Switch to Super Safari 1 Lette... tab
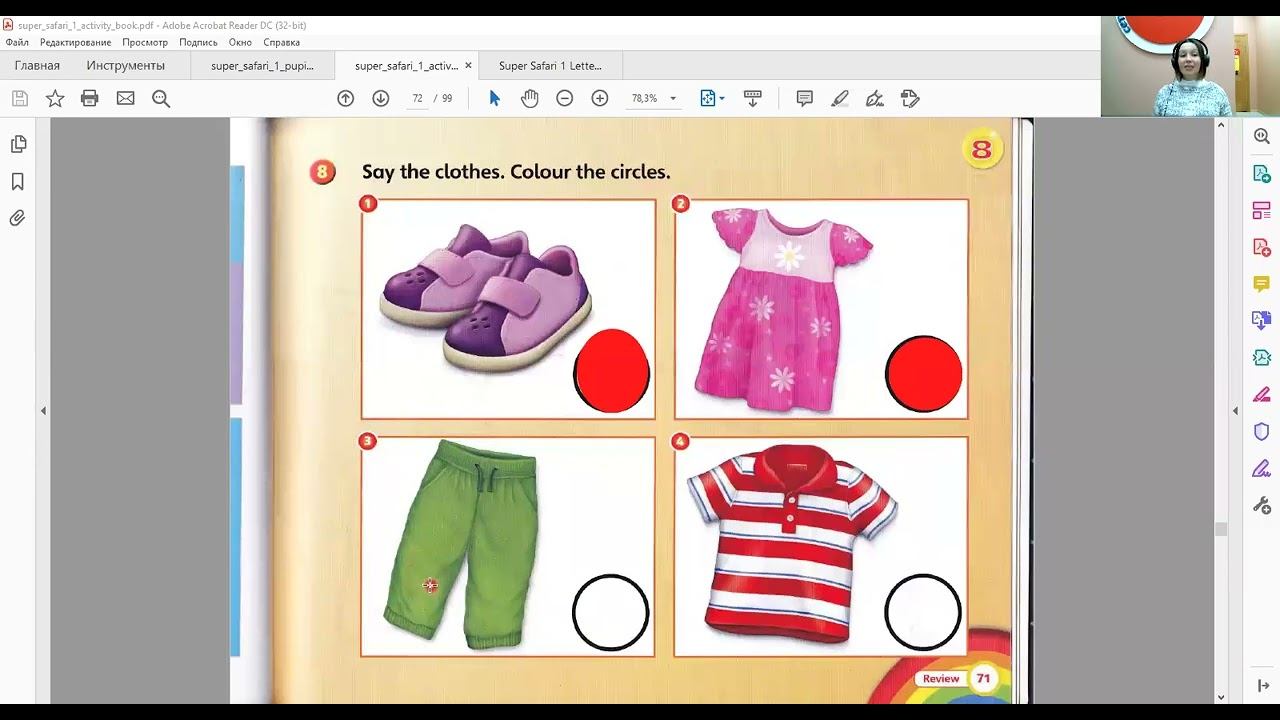Screen dimensions: 1280x720 (x=550, y=66)
